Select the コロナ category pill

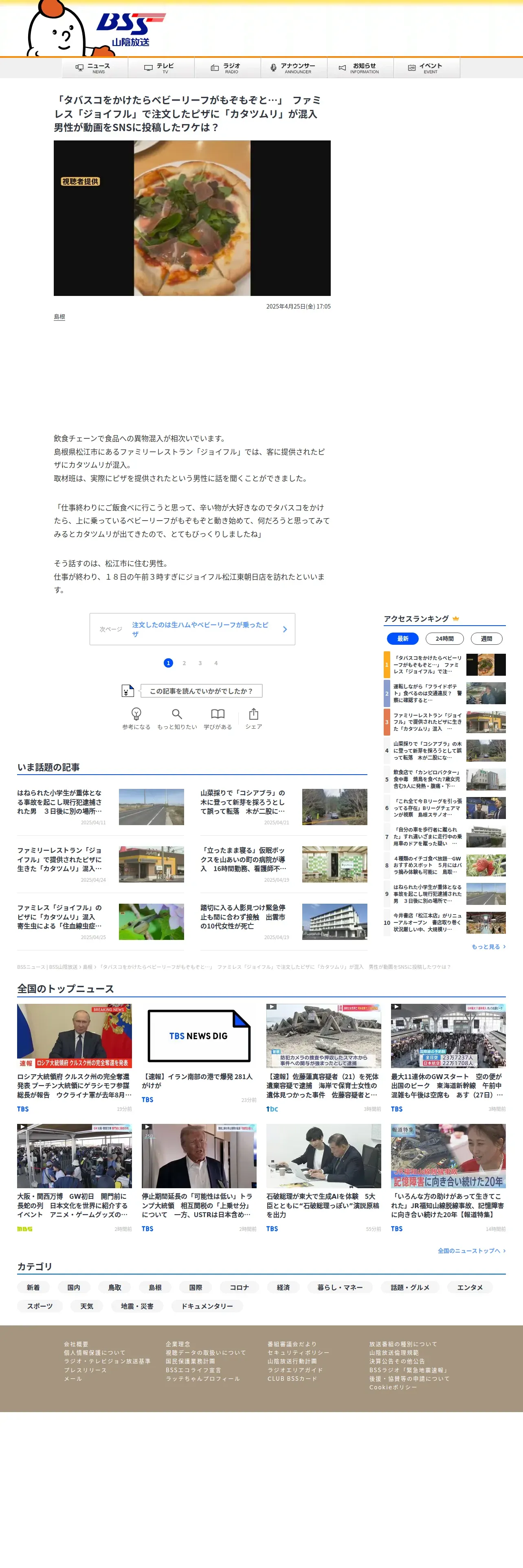(239, 1288)
